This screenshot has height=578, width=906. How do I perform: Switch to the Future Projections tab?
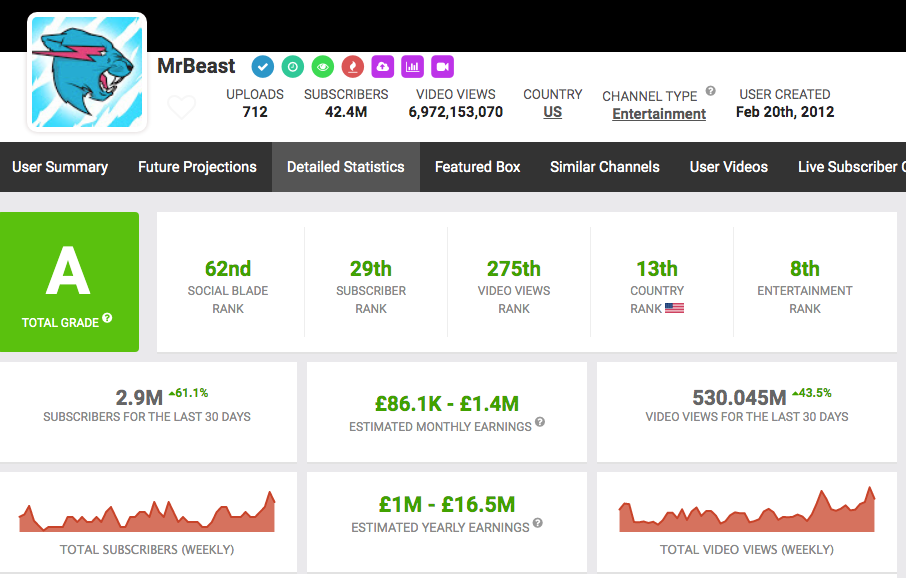coord(197,167)
